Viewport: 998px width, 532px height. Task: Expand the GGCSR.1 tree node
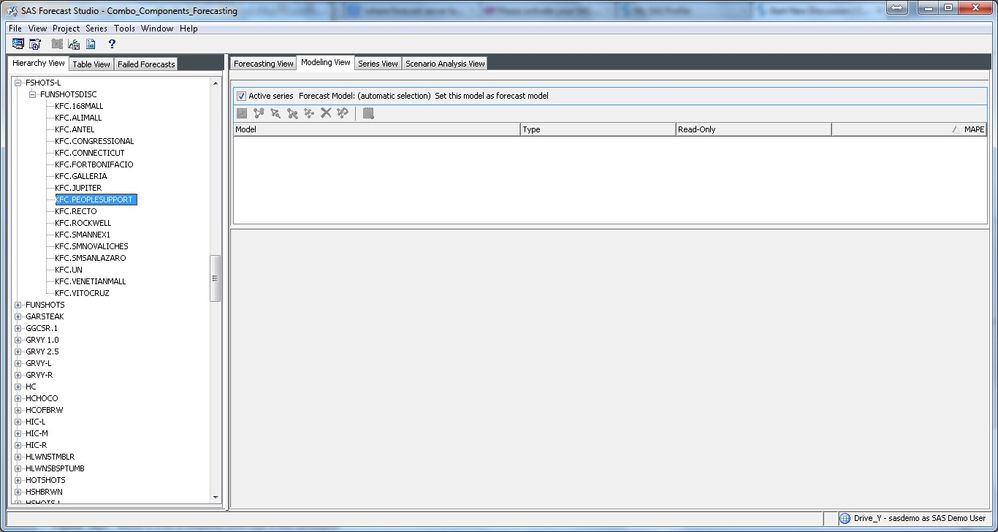coord(18,328)
